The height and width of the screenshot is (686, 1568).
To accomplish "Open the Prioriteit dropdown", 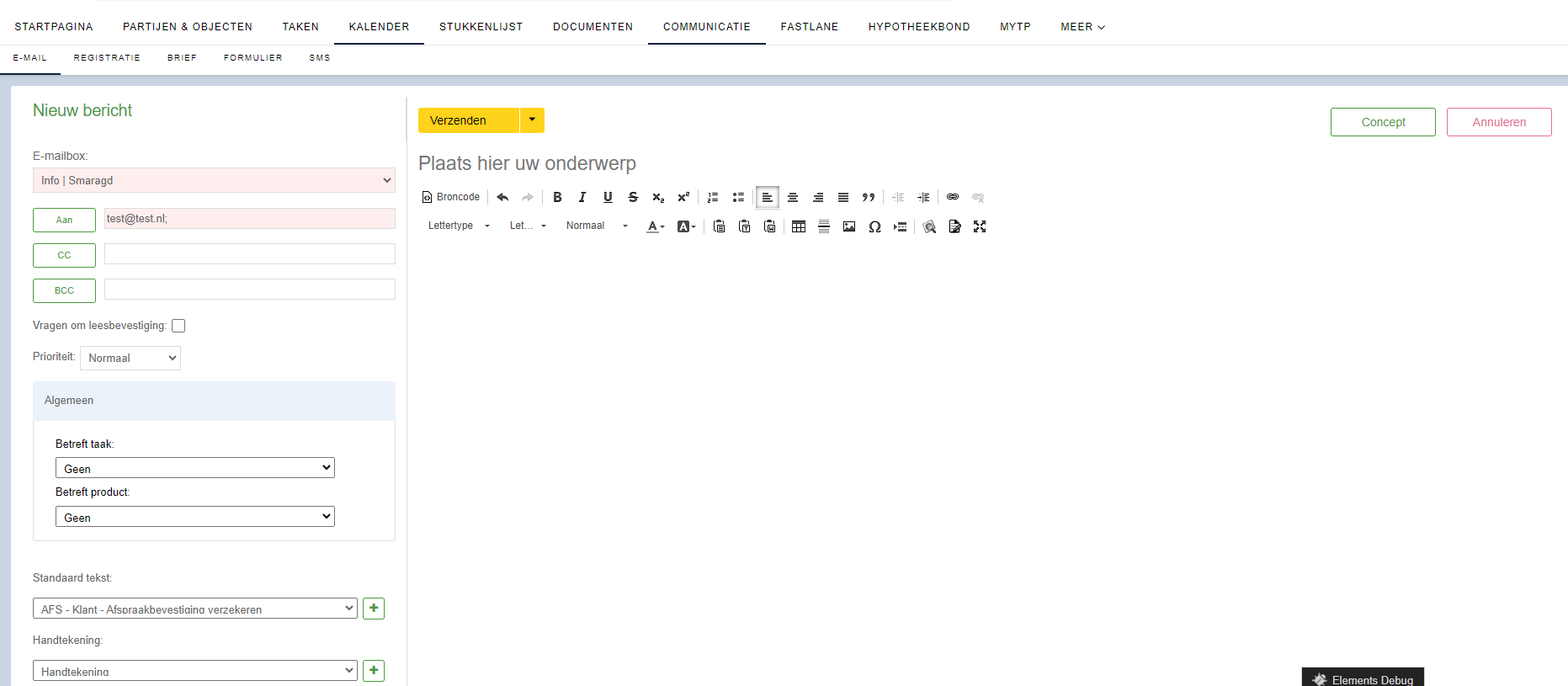I will tap(130, 358).
